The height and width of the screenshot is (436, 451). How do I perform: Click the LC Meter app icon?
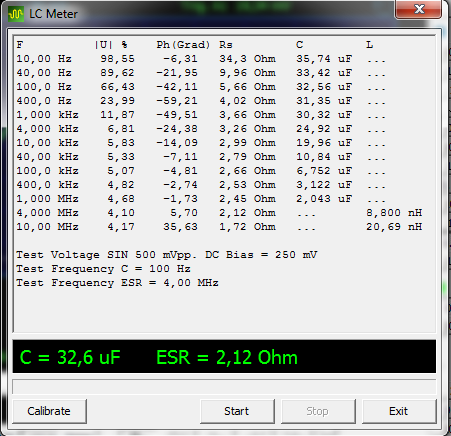coord(16,14)
